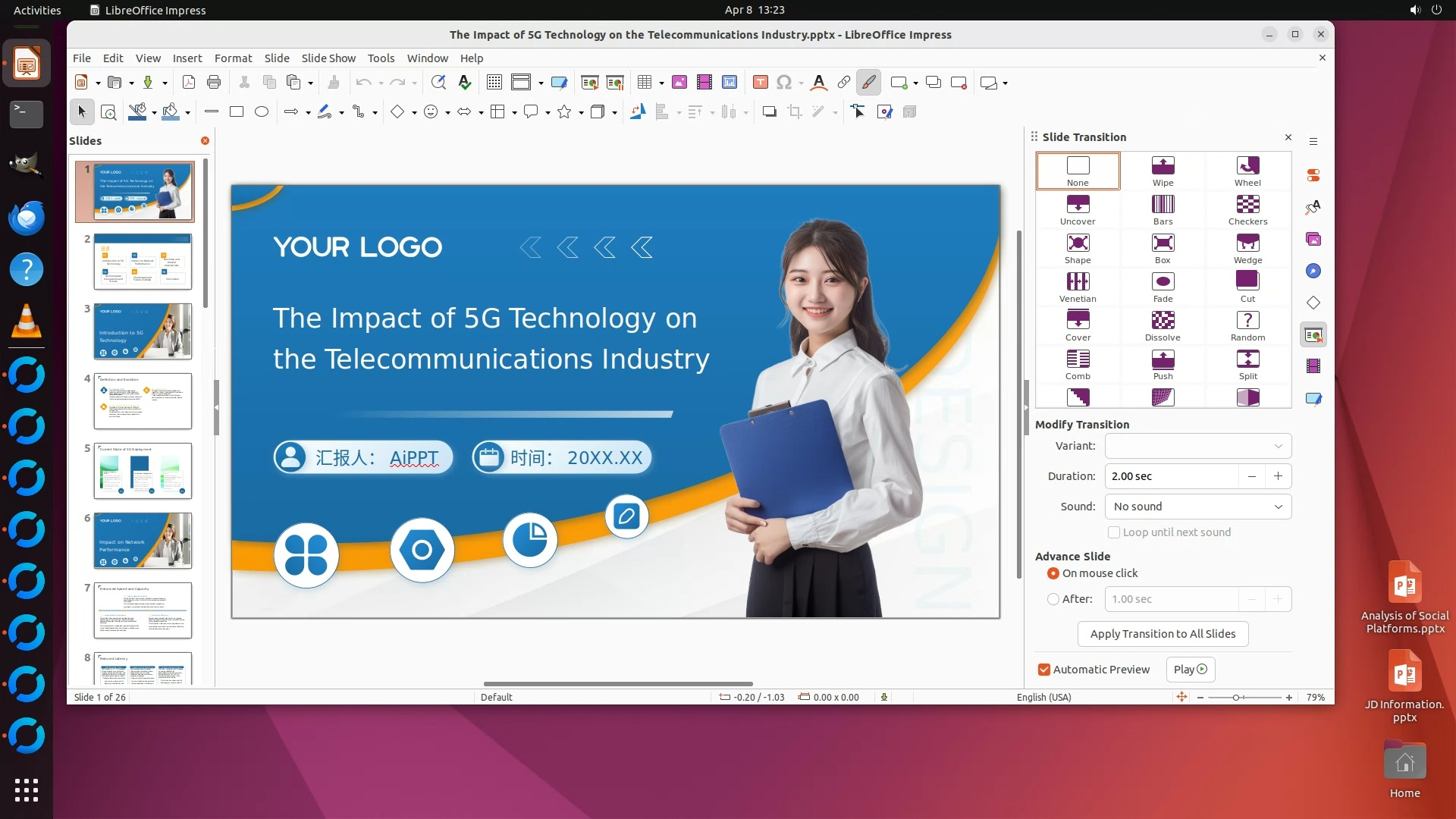Screen dimensions: 1456x819
Task: Select the Ellipse drawing tool
Action: click(262, 112)
